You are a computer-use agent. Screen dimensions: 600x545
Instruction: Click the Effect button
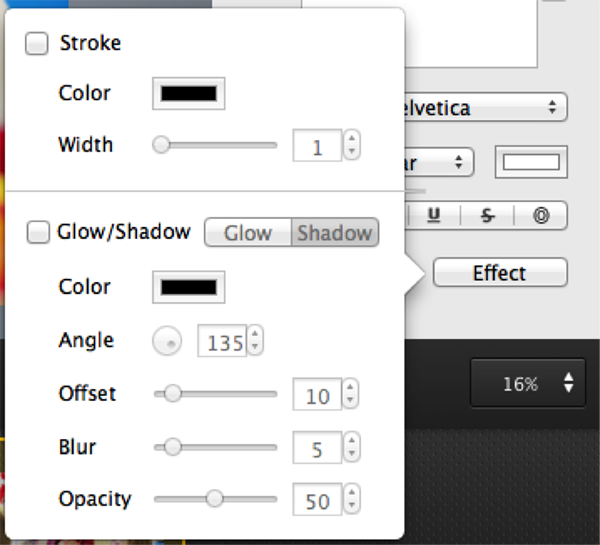(x=499, y=273)
